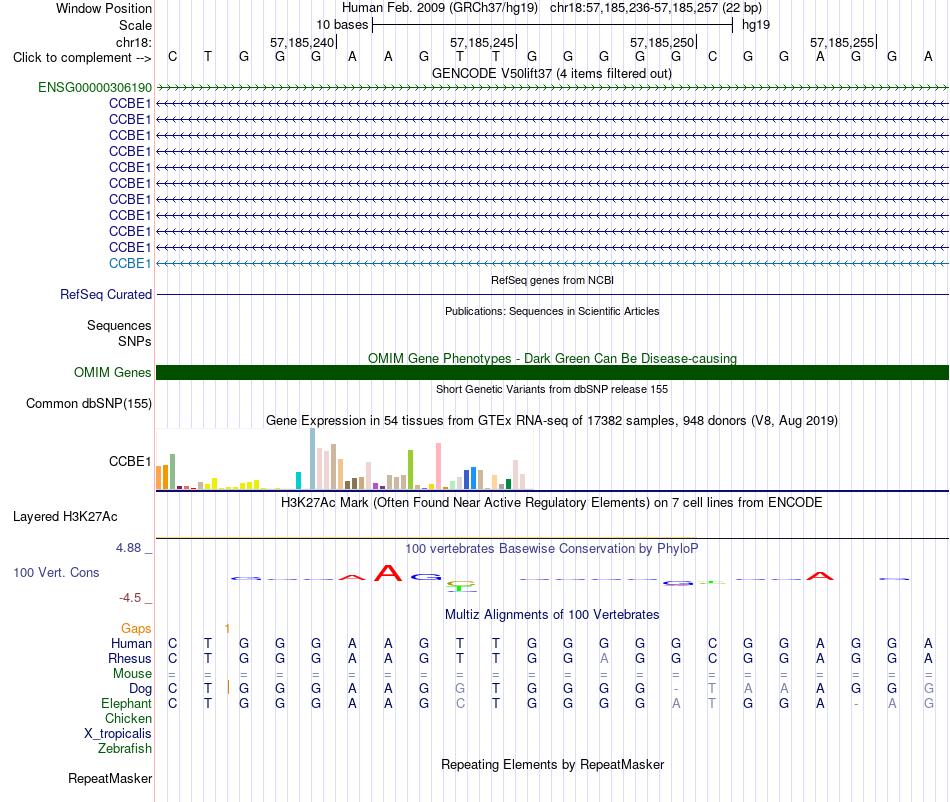The image size is (950, 802).
Task: Click the 57,185,255 position marker
Action: tap(843, 42)
